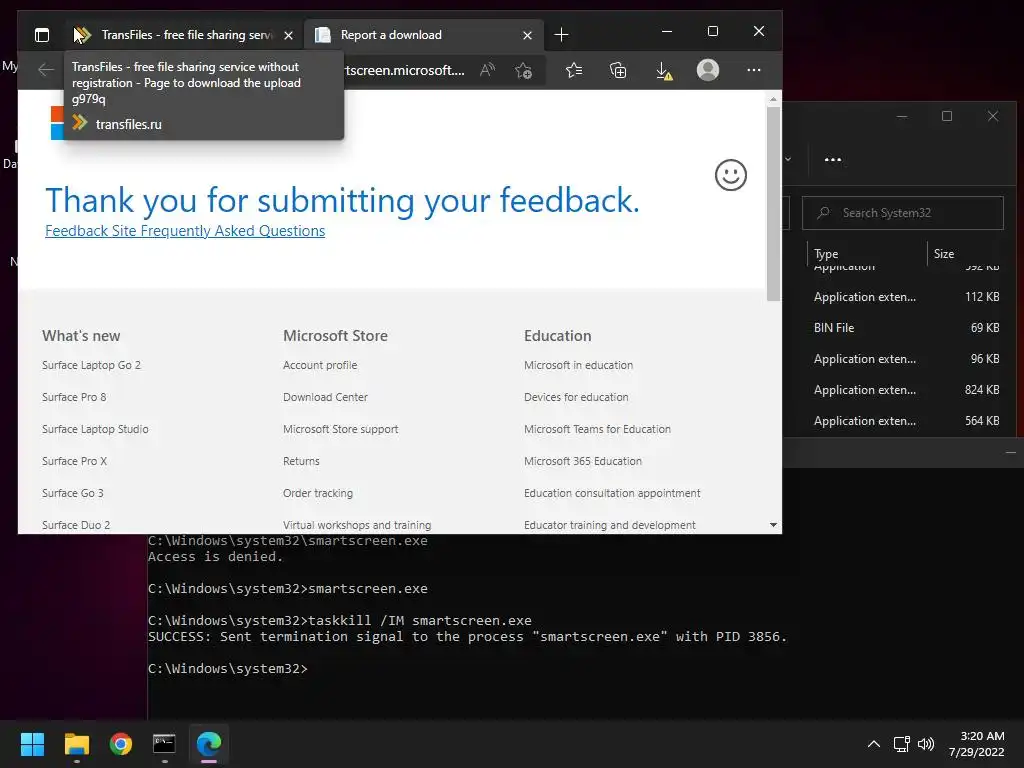This screenshot has height=768, width=1024.
Task: Open Education consultation appointment link
Action: (x=612, y=493)
